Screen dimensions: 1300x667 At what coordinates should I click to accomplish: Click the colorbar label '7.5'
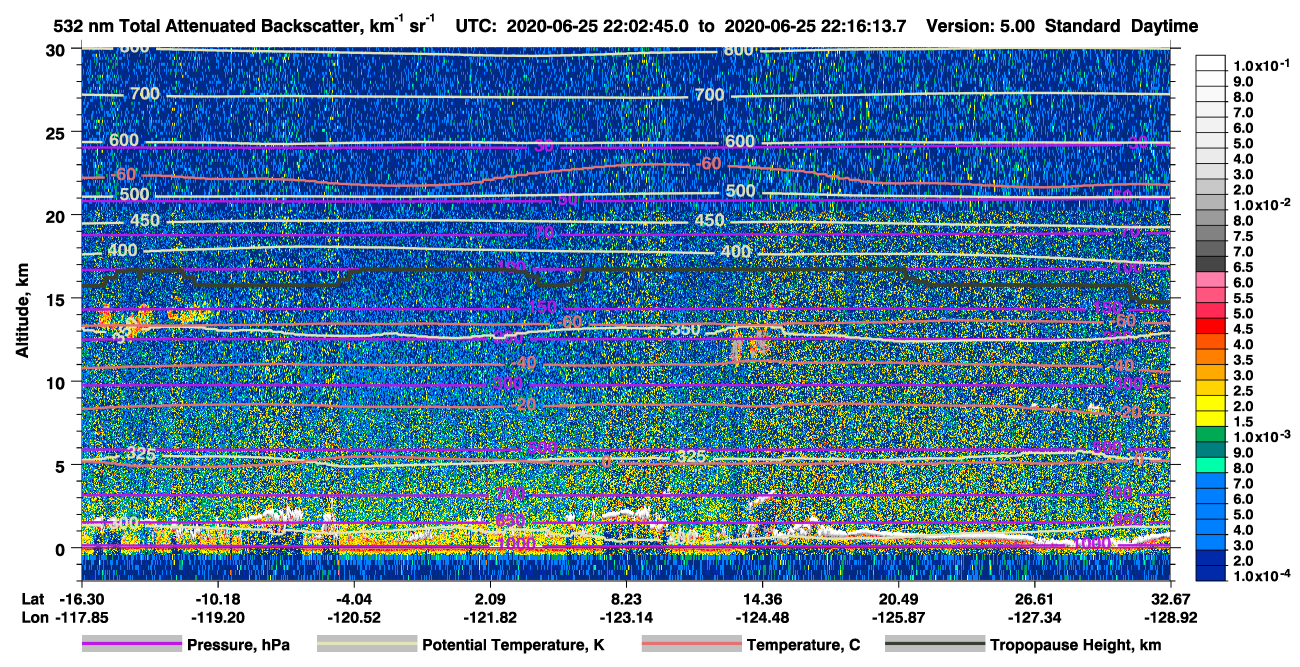click(x=1242, y=236)
